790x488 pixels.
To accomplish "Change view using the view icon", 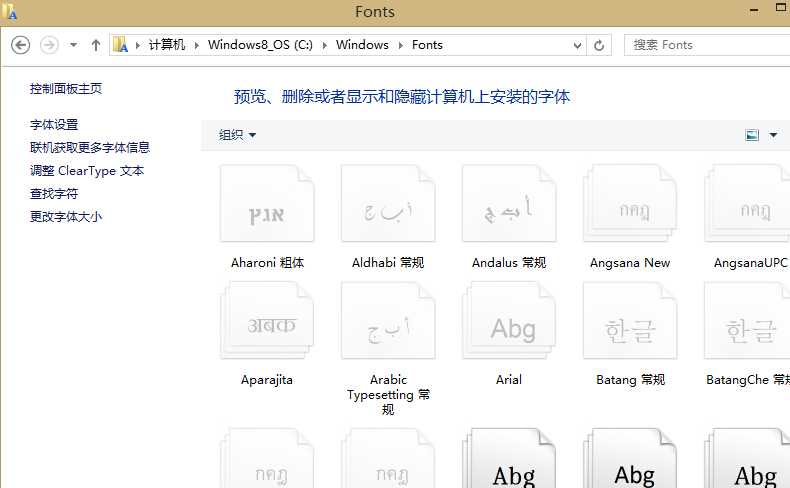I will tap(752, 135).
